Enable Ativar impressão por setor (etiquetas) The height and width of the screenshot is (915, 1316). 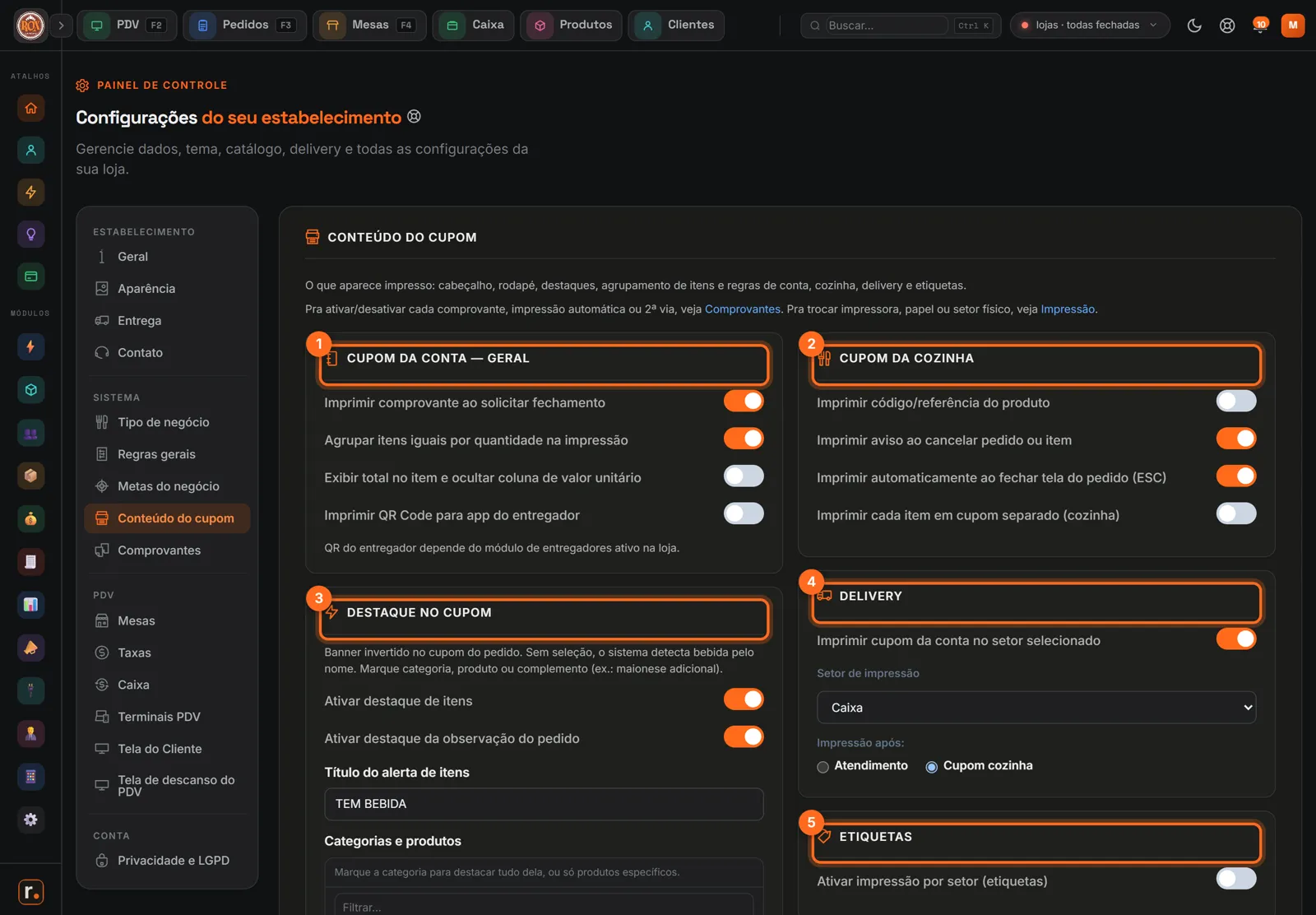click(1236, 880)
